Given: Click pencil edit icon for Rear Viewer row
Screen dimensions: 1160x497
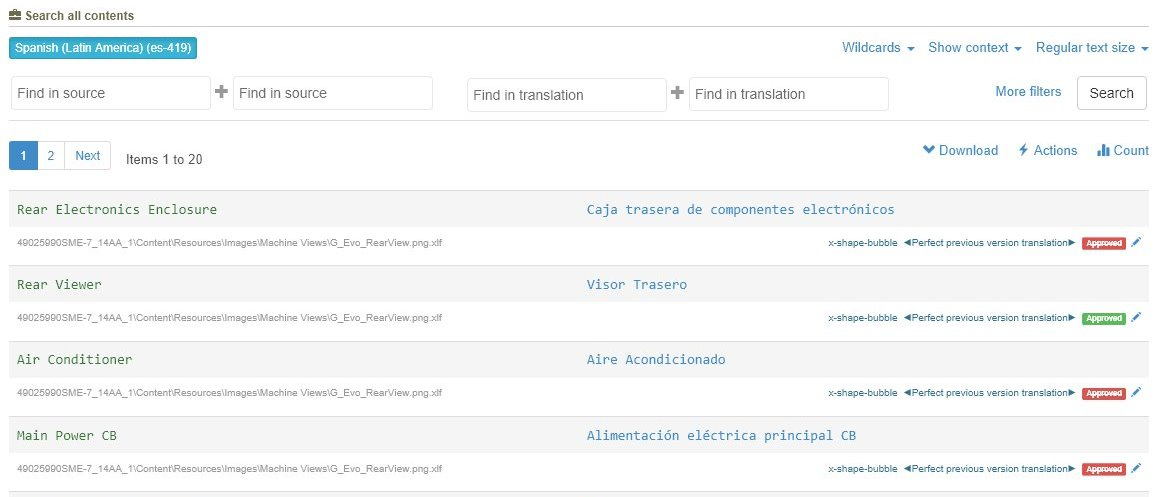Looking at the screenshot, I should [x=1136, y=317].
